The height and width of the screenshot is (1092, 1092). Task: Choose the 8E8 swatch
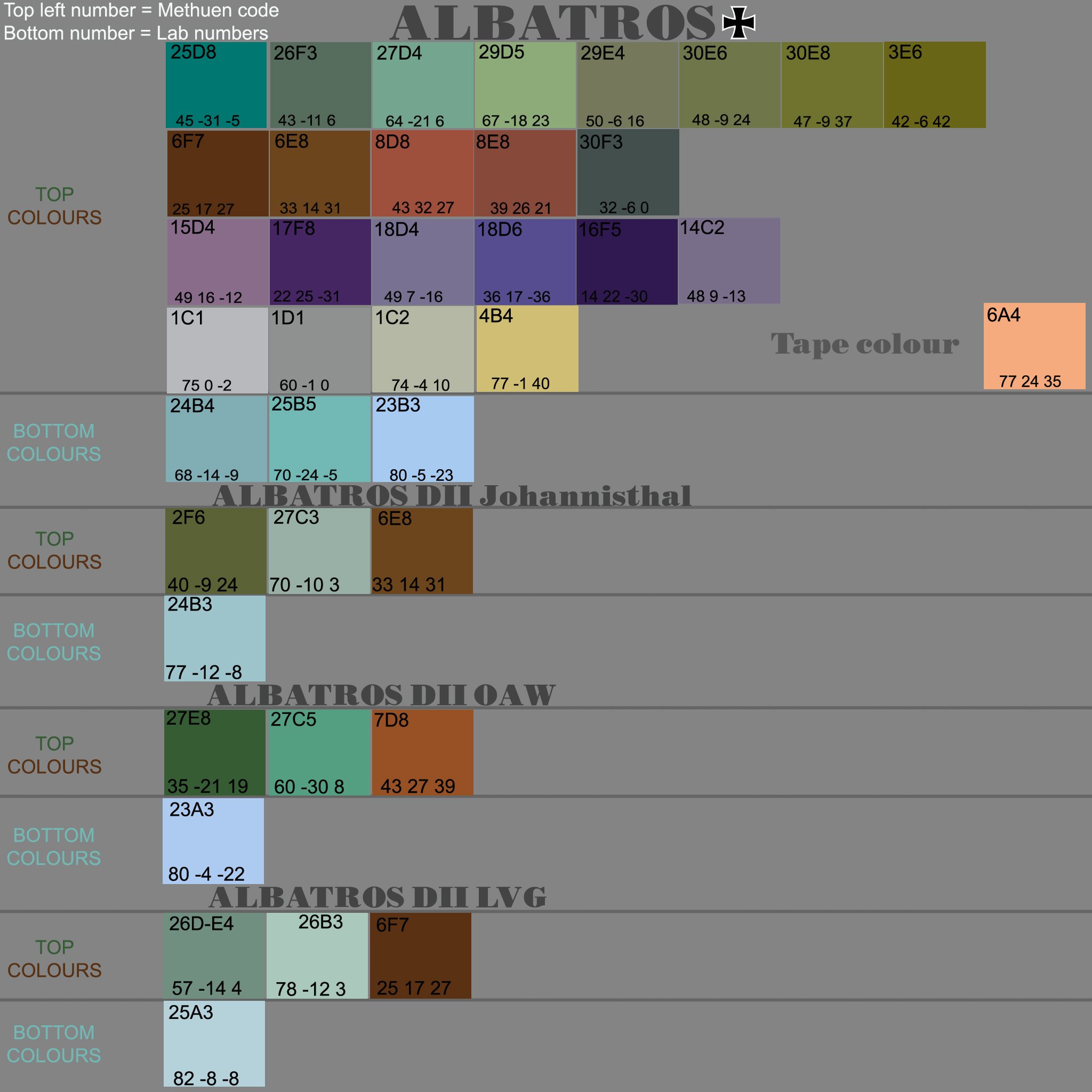click(x=525, y=173)
